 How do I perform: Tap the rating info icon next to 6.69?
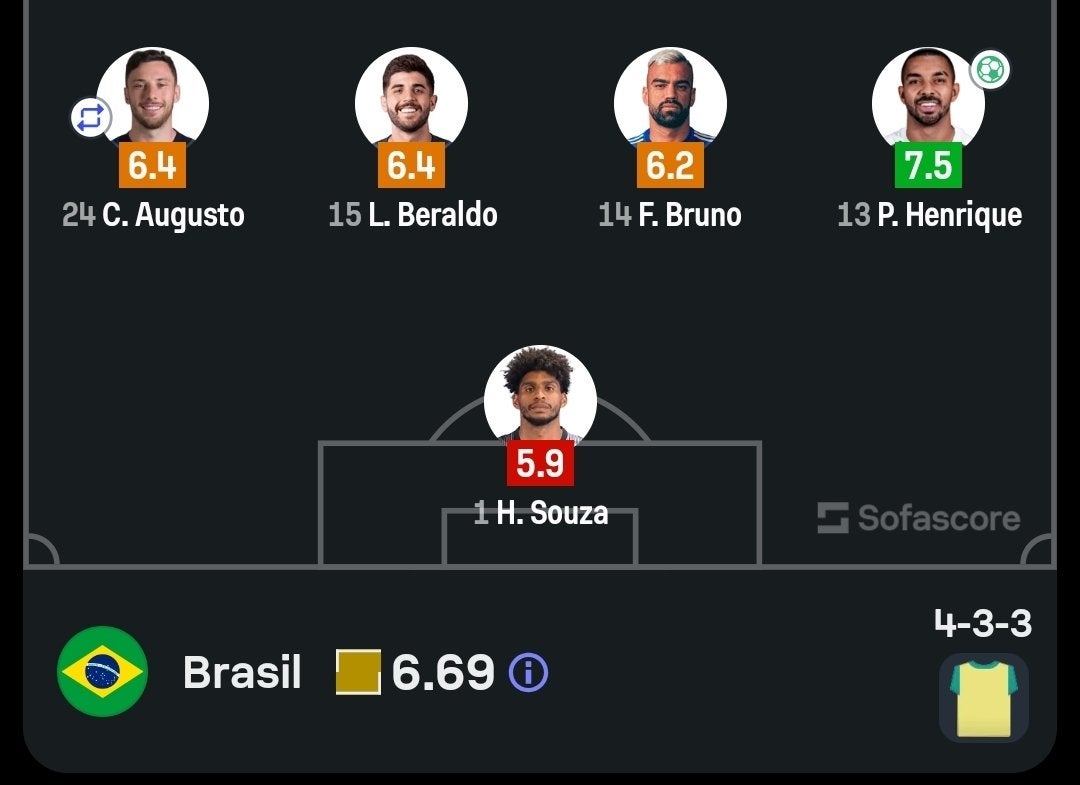528,673
